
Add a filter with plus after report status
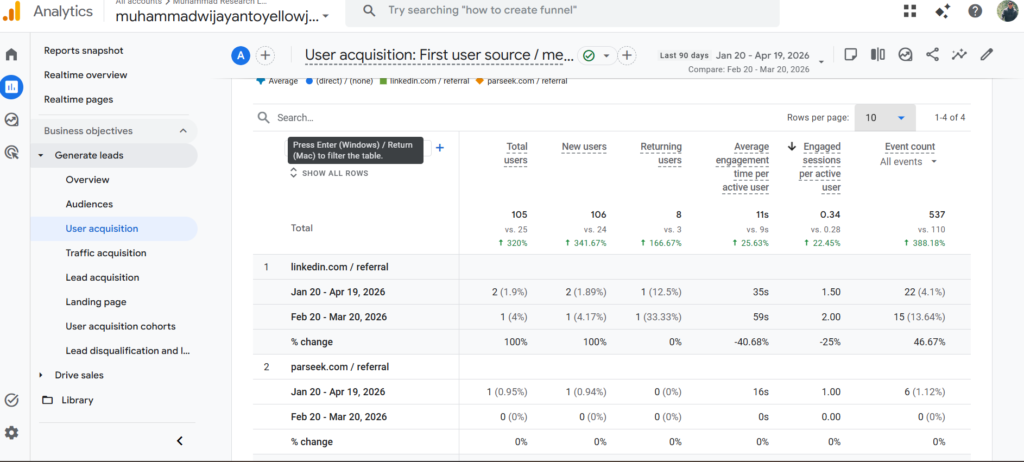click(x=626, y=56)
